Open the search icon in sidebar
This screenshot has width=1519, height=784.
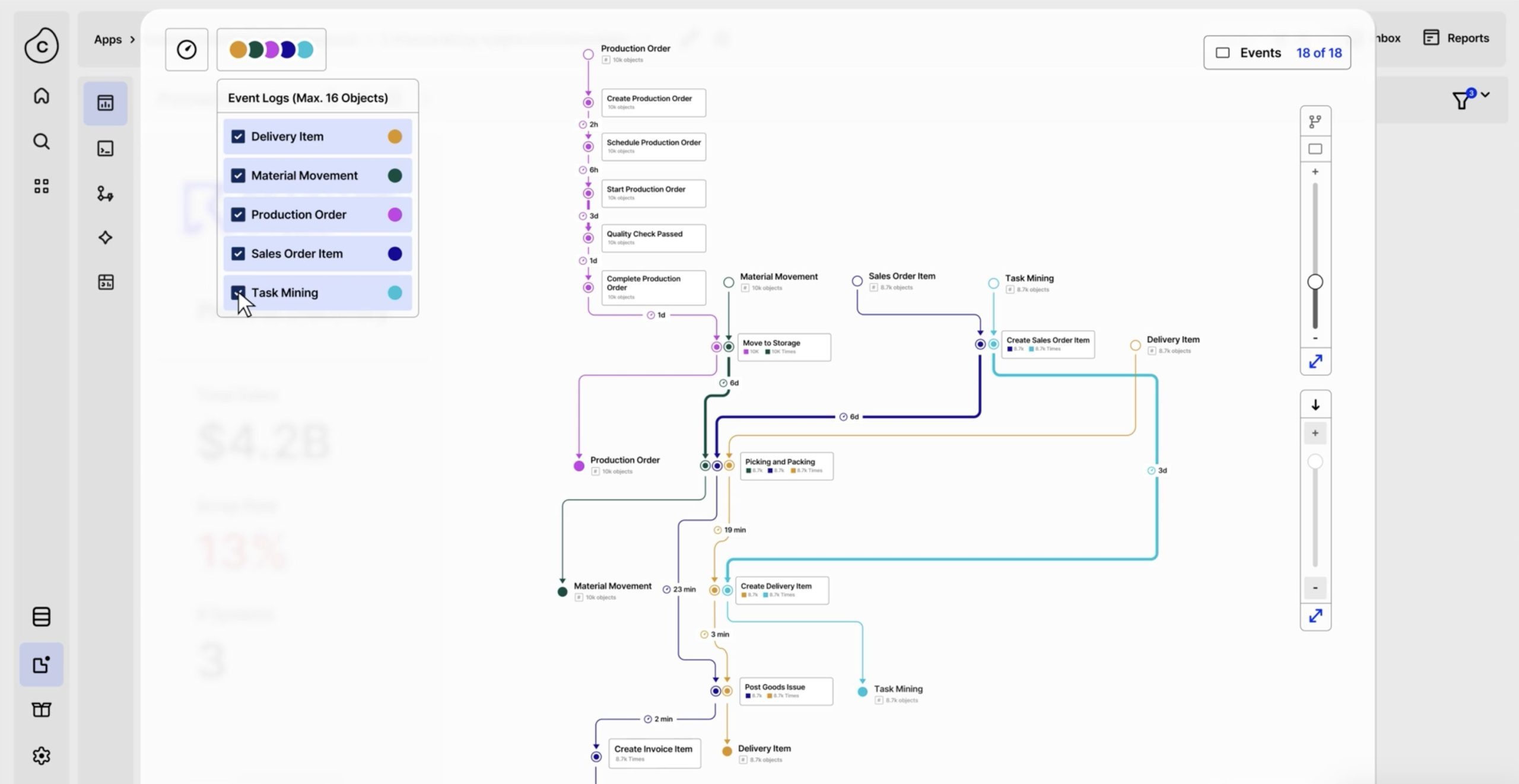tap(41, 141)
